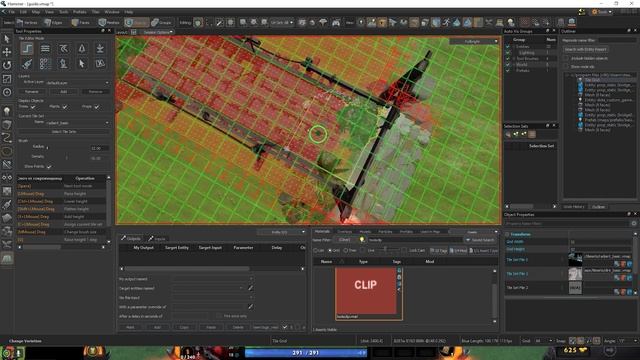Viewport: 640px width, 360px height.
Task: Switch to the Inputs tab
Action: 157,238
